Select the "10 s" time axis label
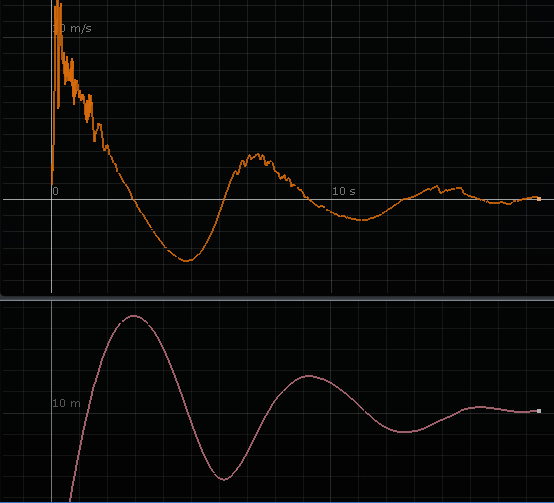 (343, 191)
